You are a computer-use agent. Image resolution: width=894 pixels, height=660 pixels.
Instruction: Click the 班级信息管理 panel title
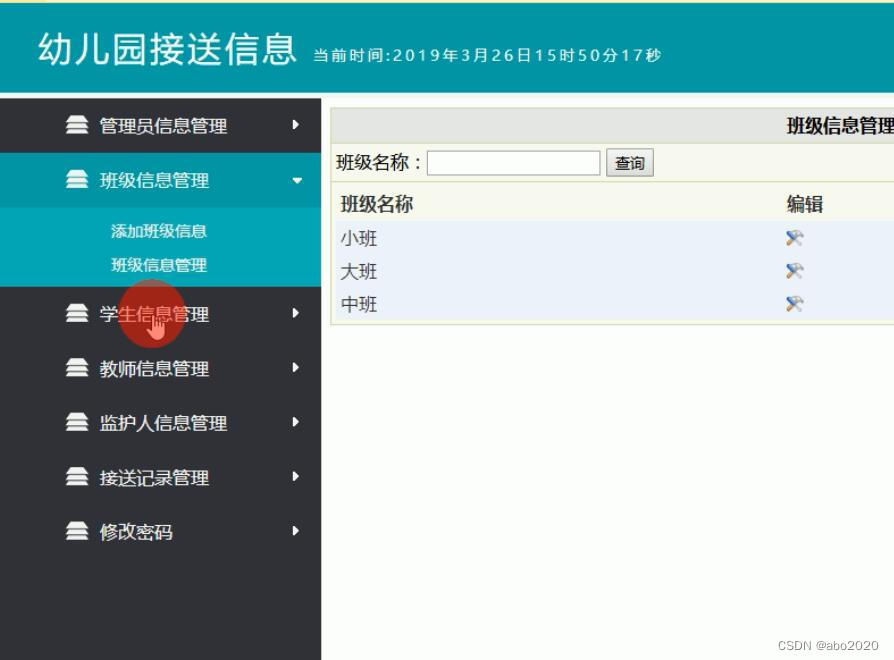(840, 125)
